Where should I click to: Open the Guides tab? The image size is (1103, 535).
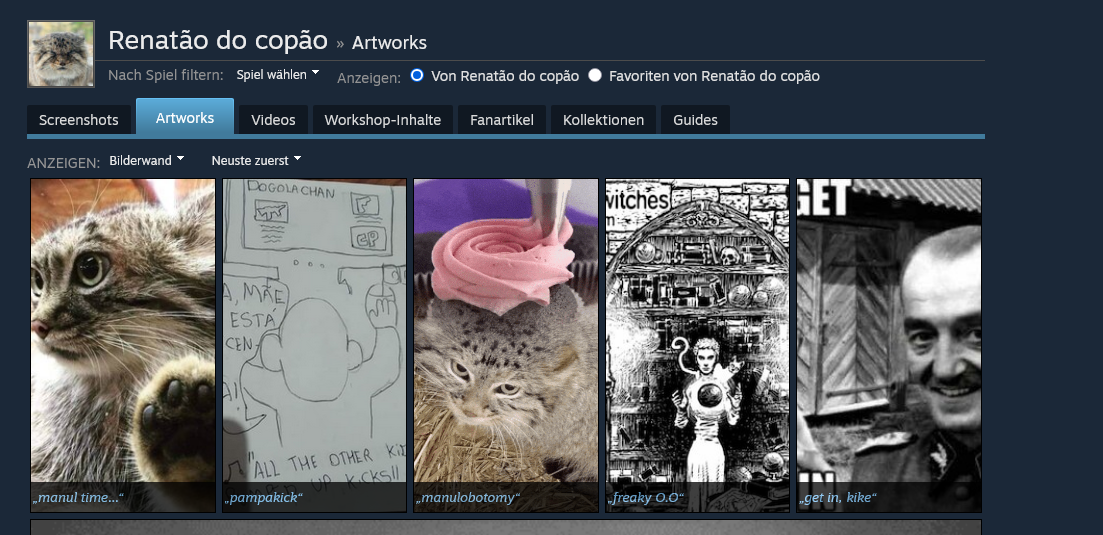pos(695,120)
